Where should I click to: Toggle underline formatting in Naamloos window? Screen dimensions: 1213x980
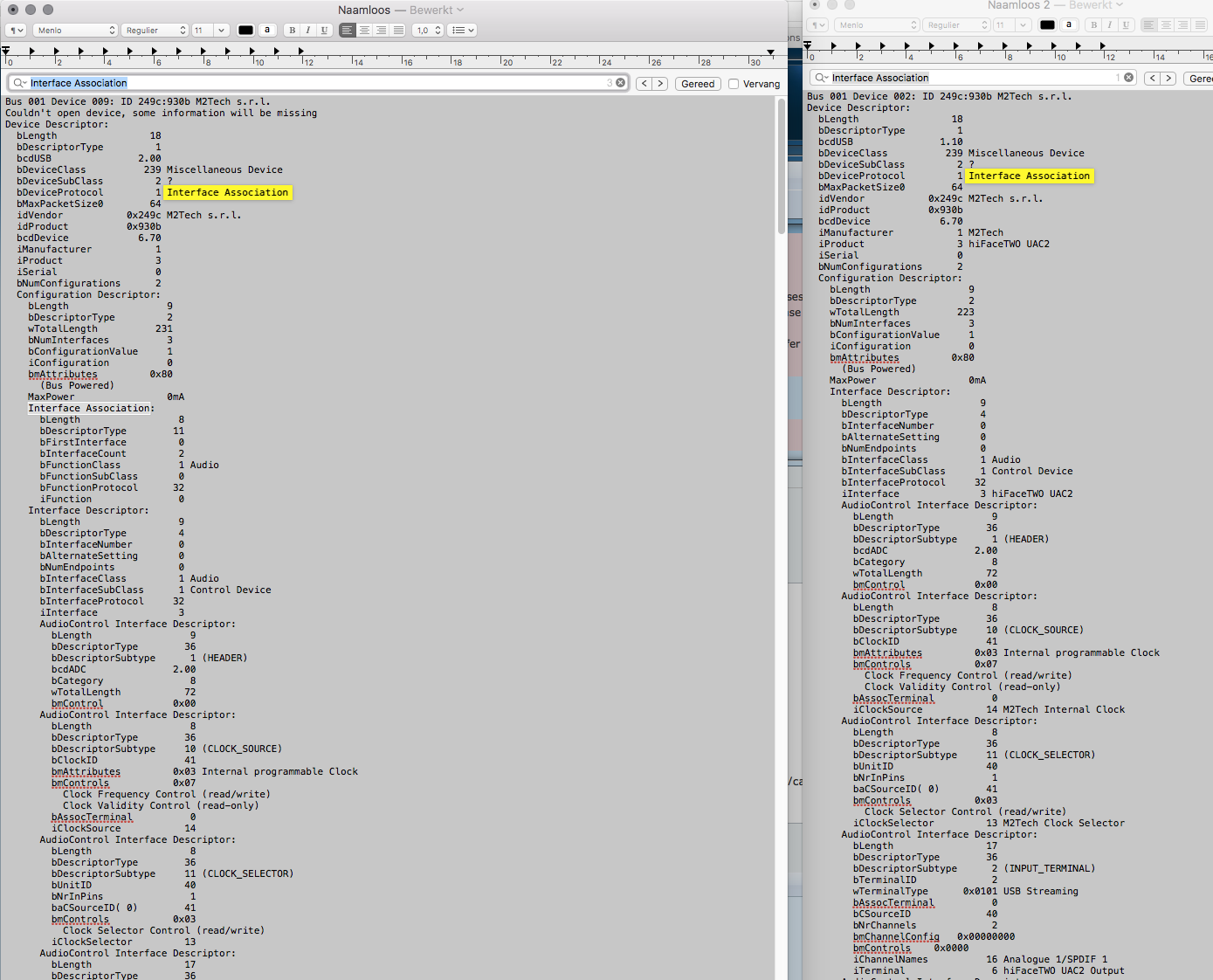point(324,30)
